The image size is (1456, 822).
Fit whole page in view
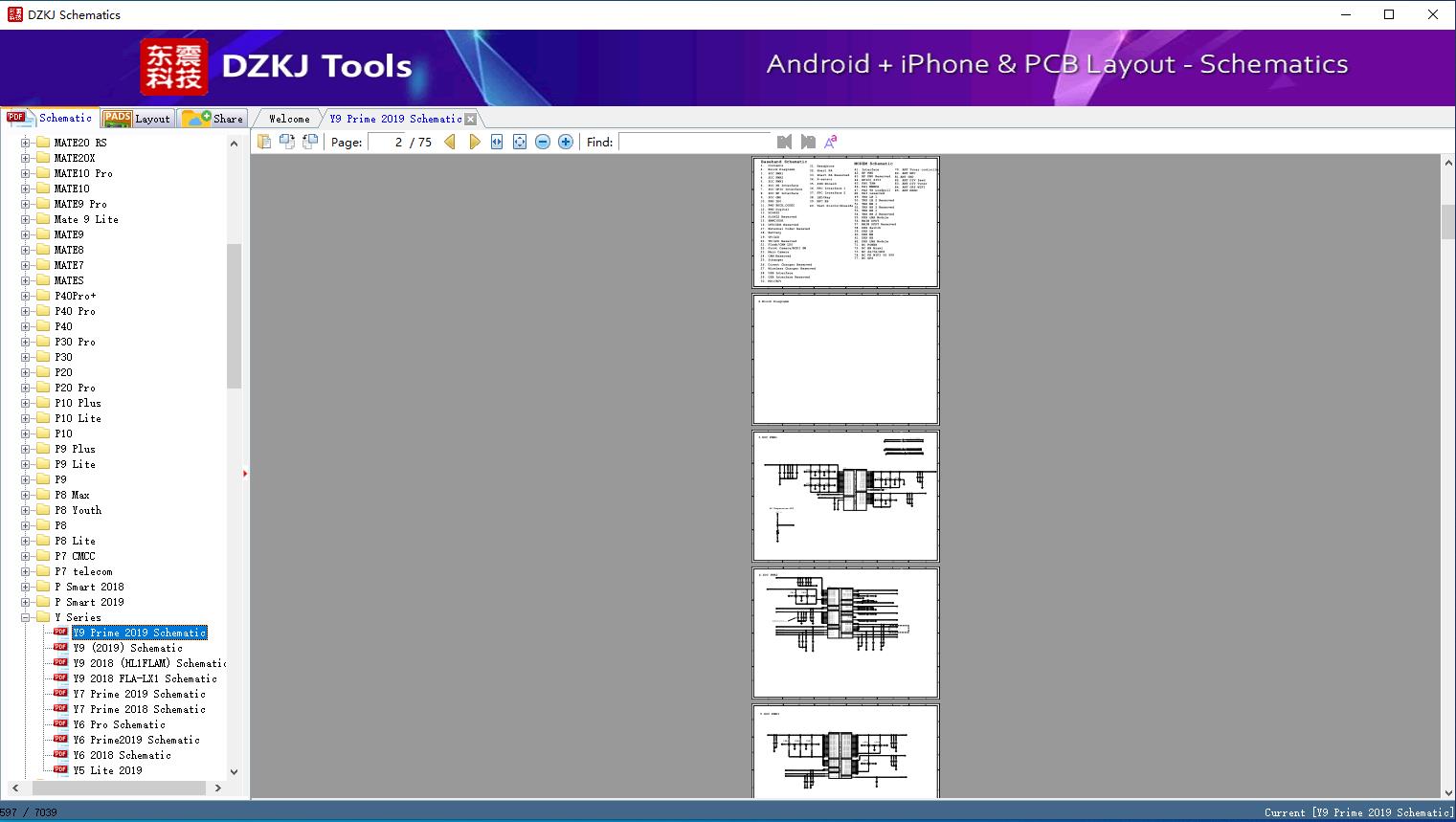(520, 142)
